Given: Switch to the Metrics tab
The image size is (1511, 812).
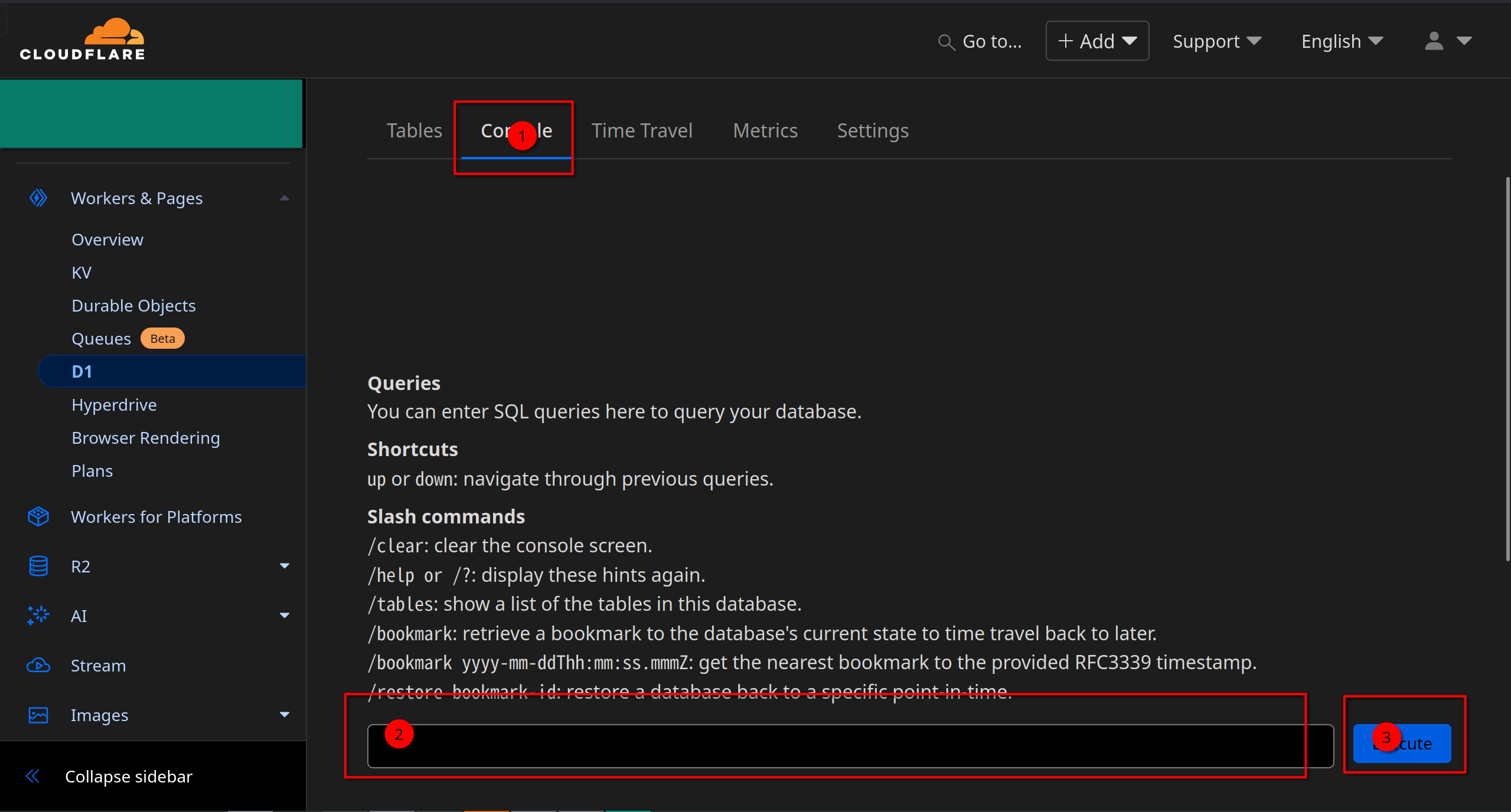Looking at the screenshot, I should click(x=765, y=130).
